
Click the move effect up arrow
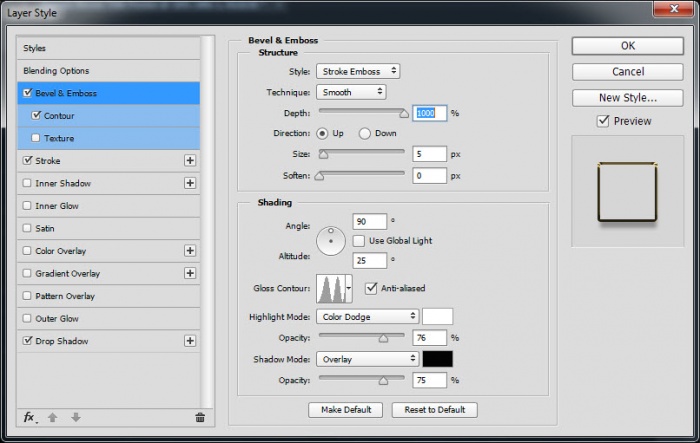[x=52, y=417]
